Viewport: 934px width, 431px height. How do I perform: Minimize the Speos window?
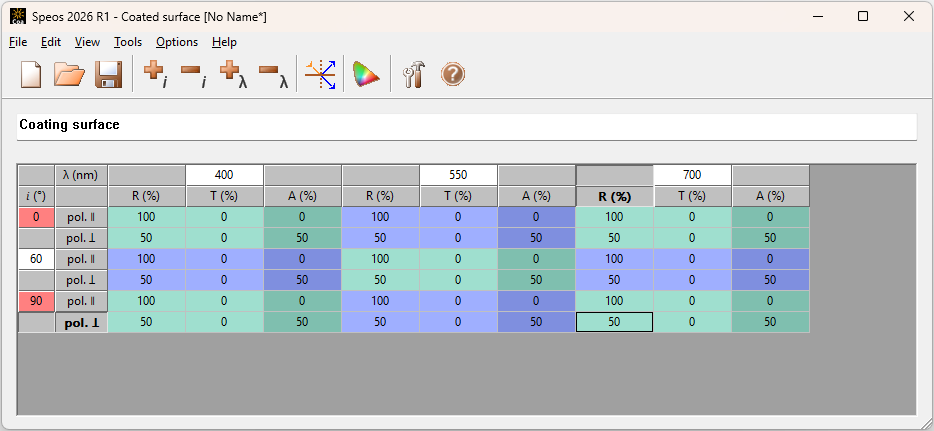tap(817, 17)
